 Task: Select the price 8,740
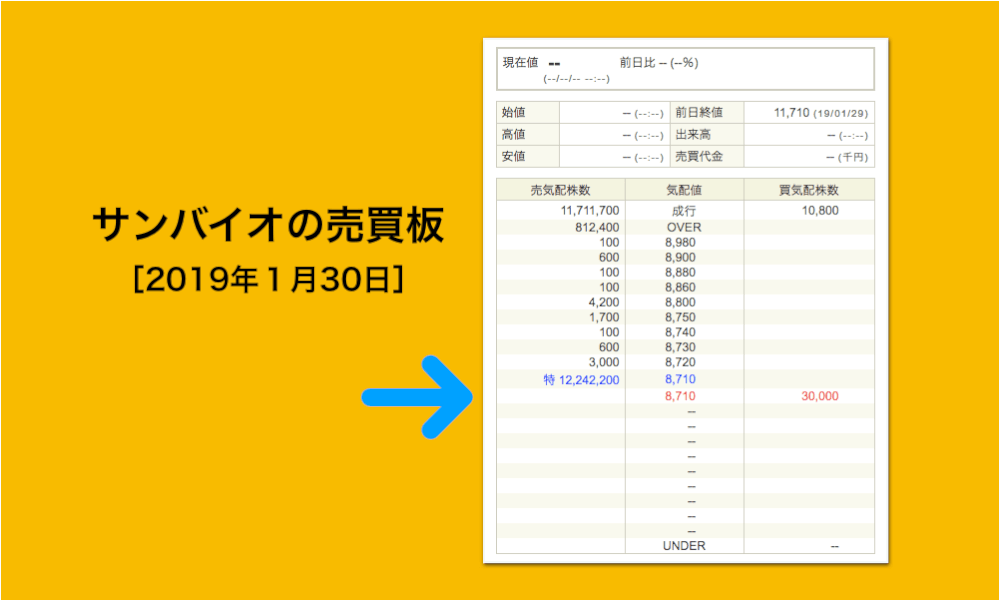pos(680,332)
